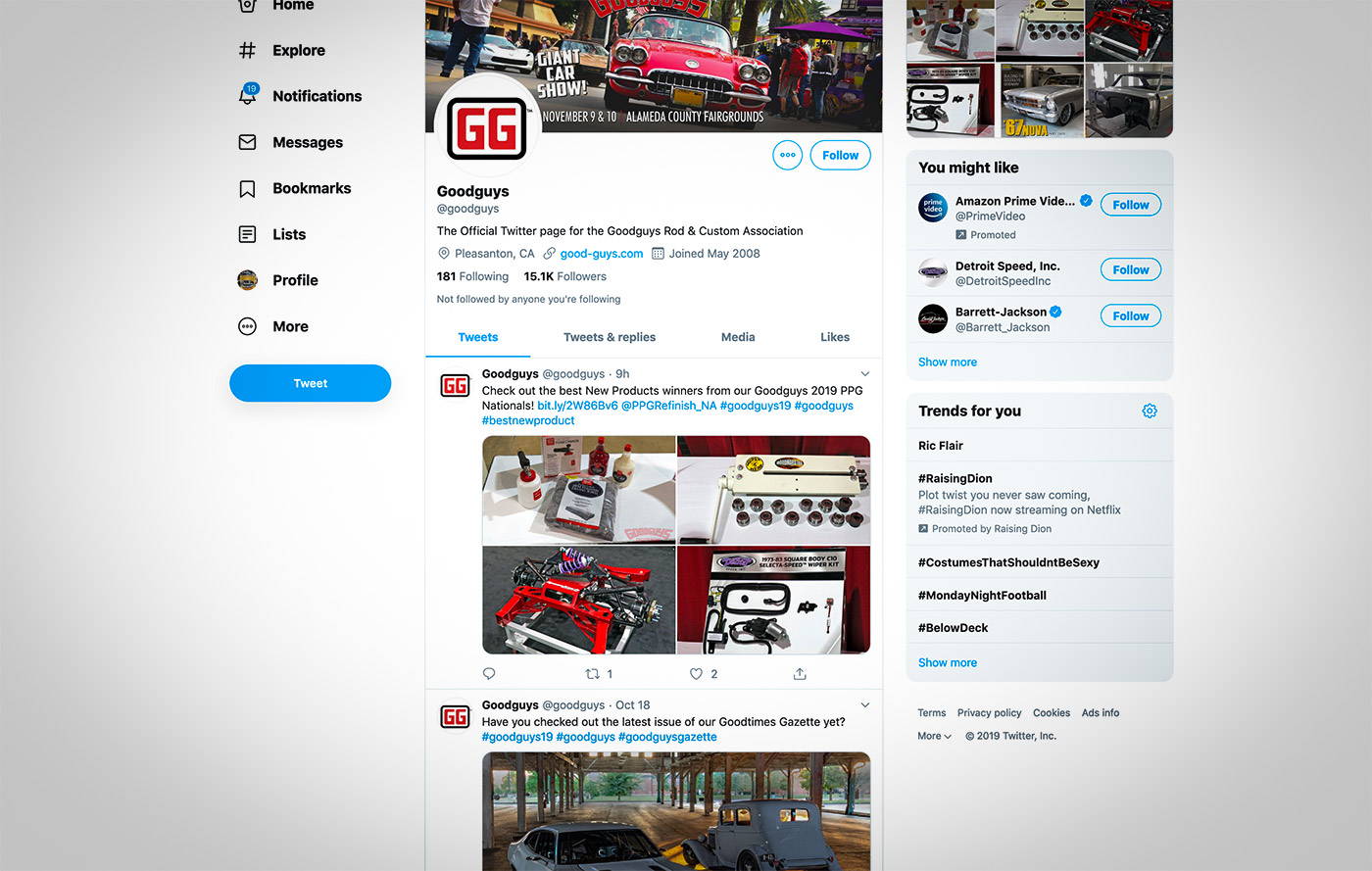Open the Bookmarks icon in the sidebar
The width and height of the screenshot is (1372, 871).
247,188
